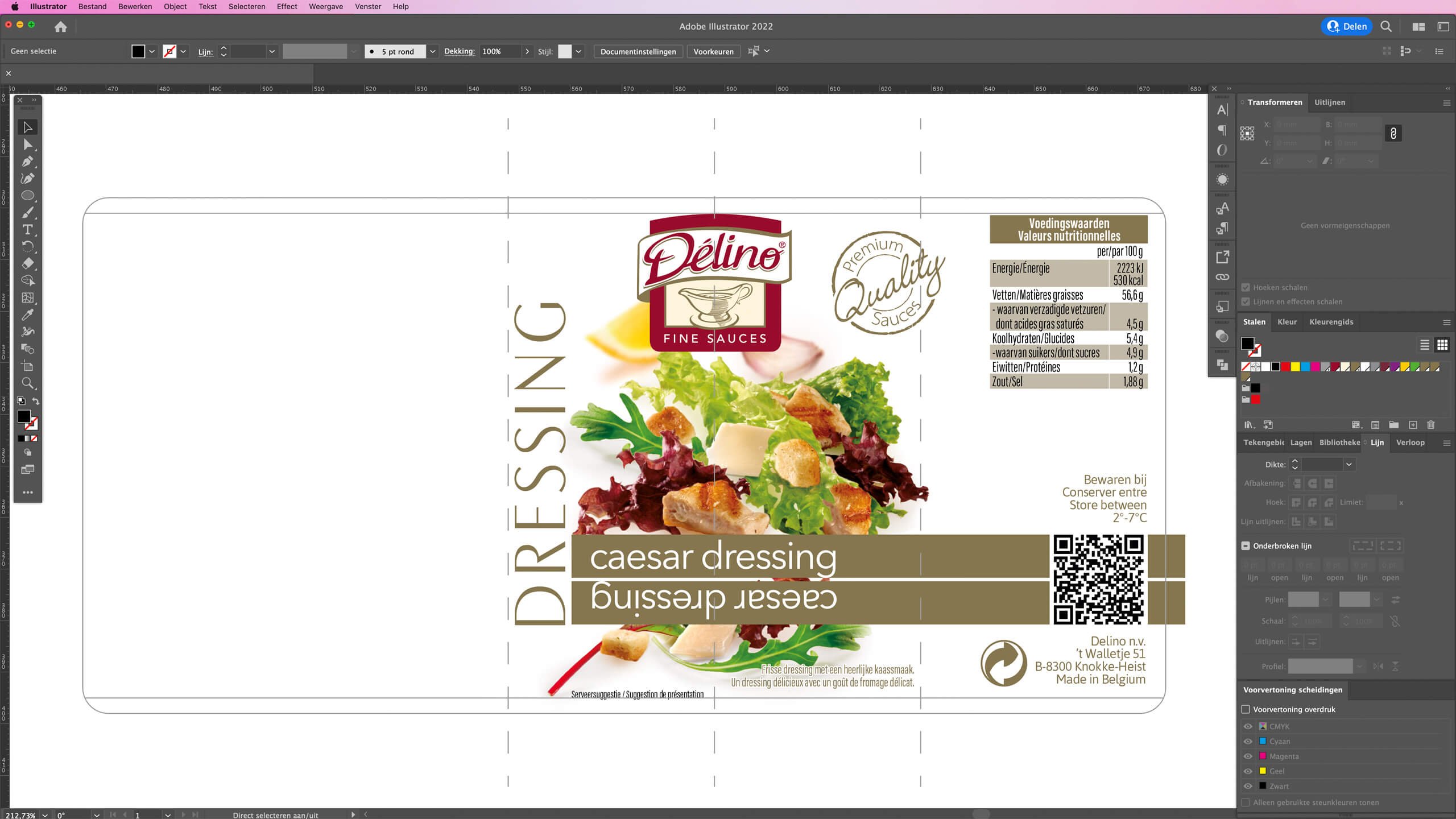Screen dimensions: 1456x819
Task: Select the Ellipse tool
Action: point(27,196)
